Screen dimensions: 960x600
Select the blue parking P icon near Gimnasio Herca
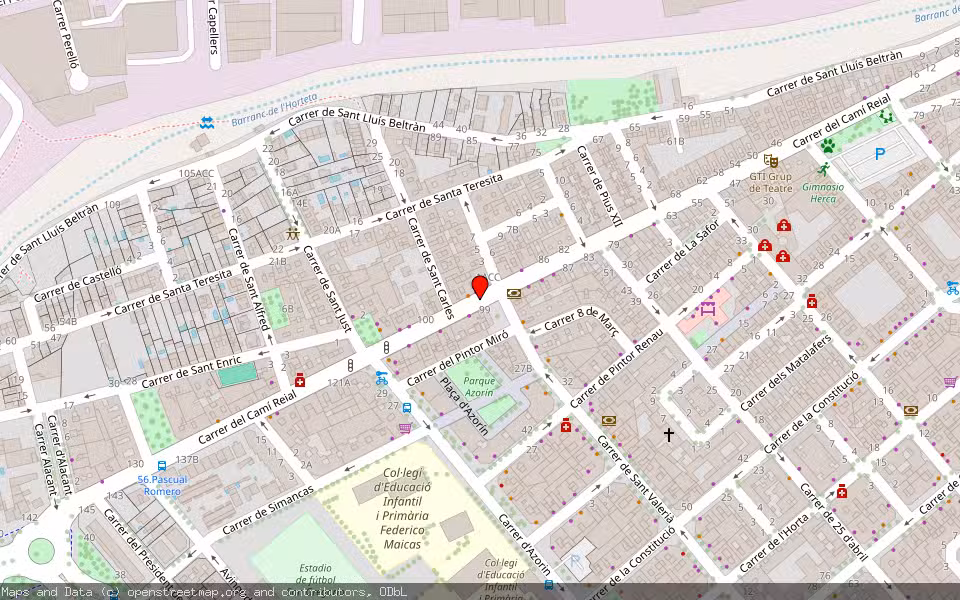click(878, 153)
